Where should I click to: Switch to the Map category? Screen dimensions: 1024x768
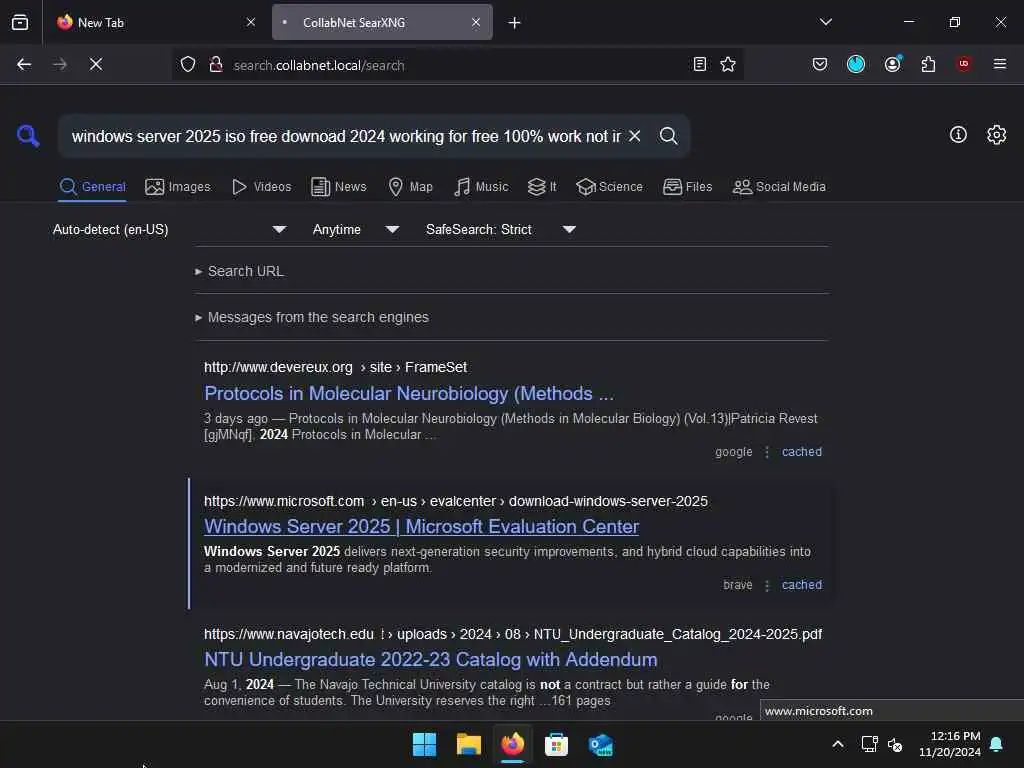coord(410,187)
